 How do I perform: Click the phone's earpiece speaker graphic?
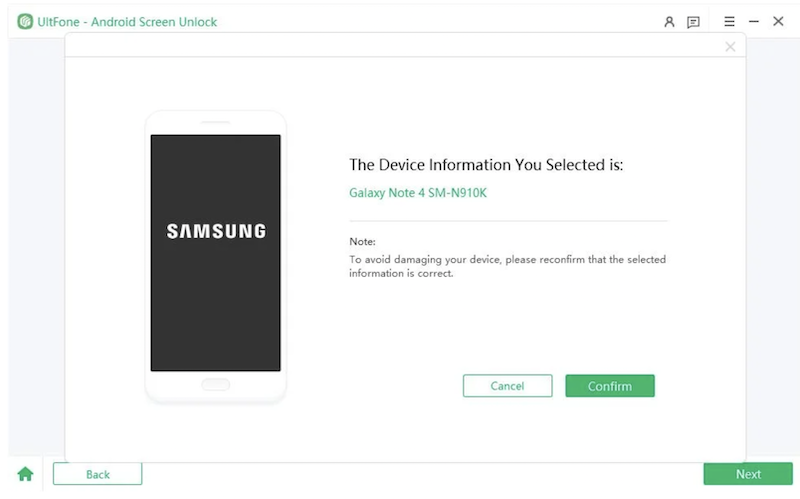coord(215,123)
